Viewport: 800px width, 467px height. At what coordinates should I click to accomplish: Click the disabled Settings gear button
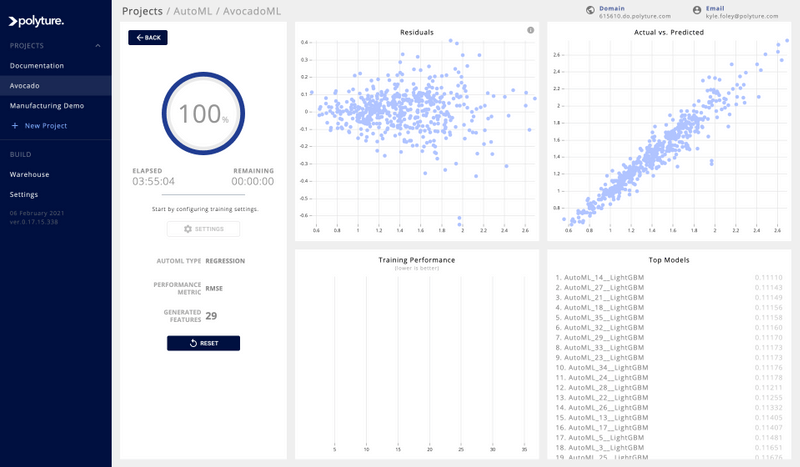203,229
